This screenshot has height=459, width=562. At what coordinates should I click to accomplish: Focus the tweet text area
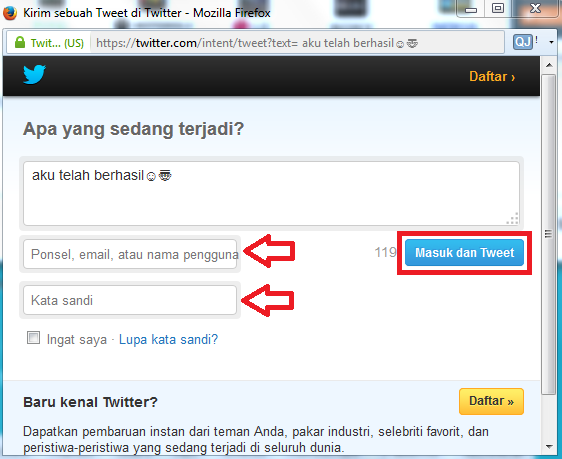tap(271, 193)
